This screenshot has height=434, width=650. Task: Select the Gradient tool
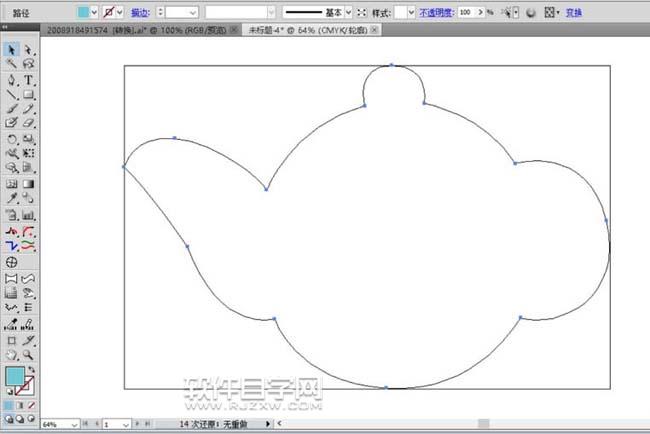pyautogui.click(x=28, y=184)
